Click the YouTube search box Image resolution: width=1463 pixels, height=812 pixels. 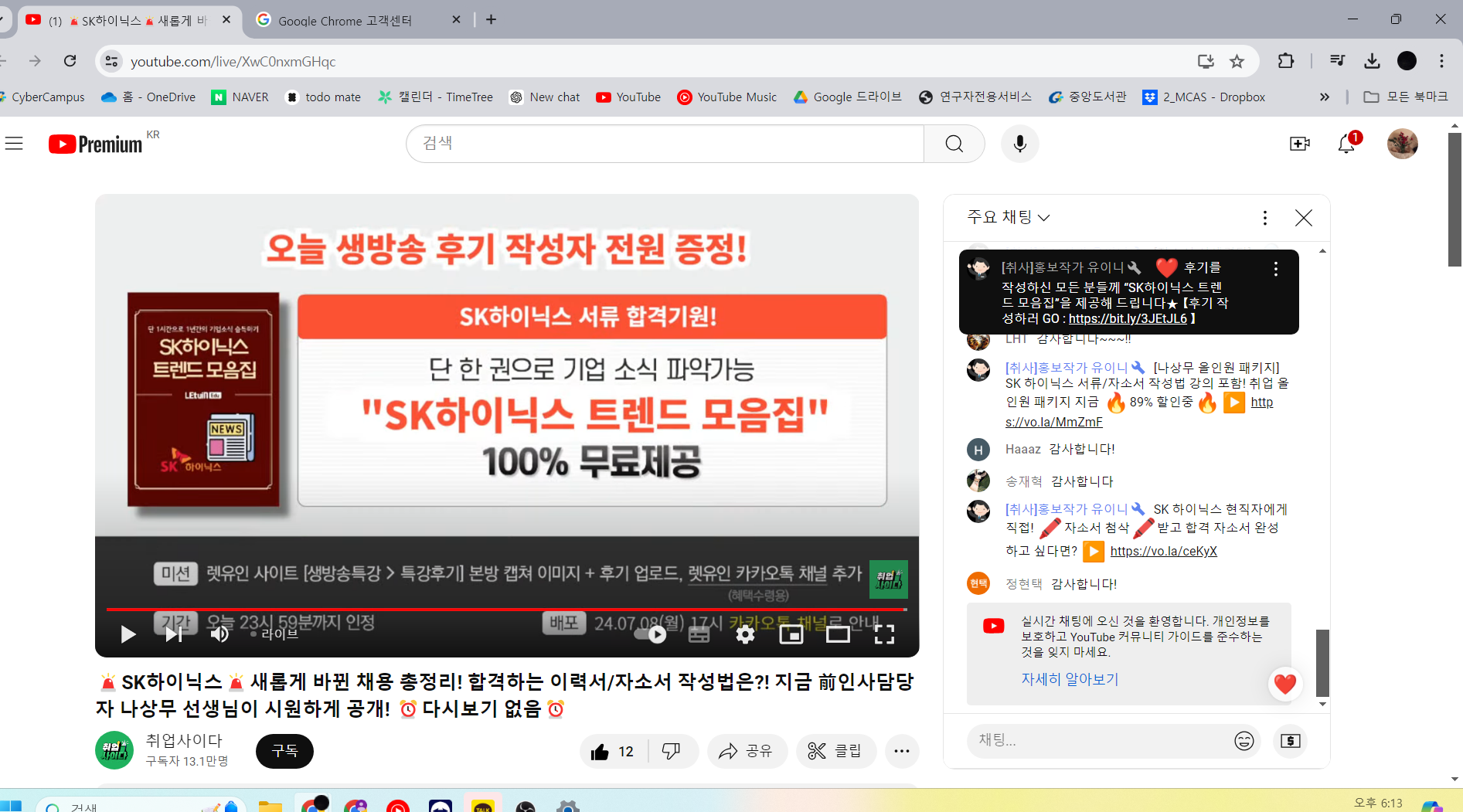pyautogui.click(x=665, y=144)
